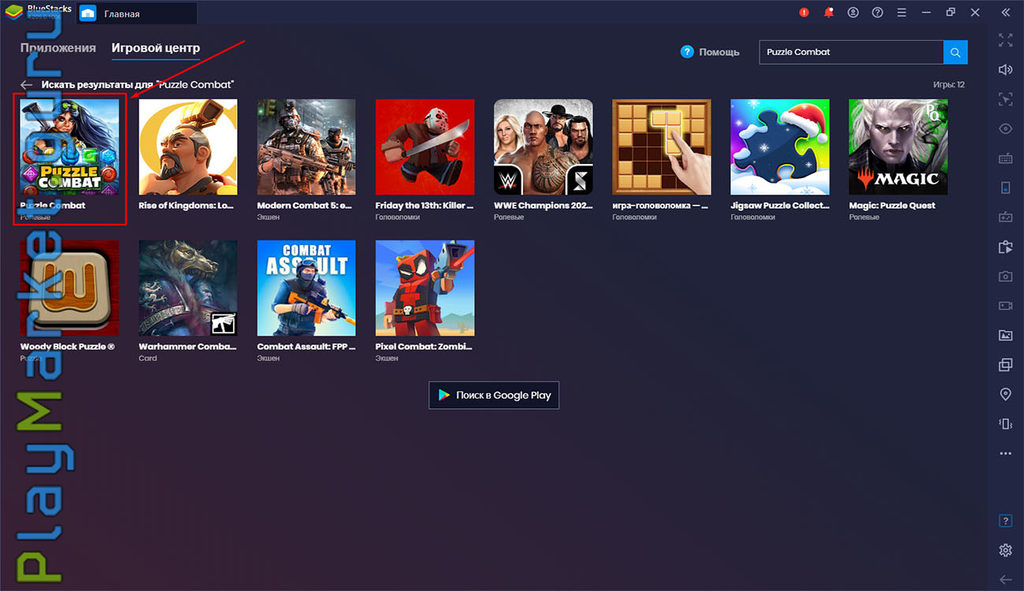Image resolution: width=1024 pixels, height=591 pixels.
Task: Click the WWE Champions title text
Action: (543, 205)
